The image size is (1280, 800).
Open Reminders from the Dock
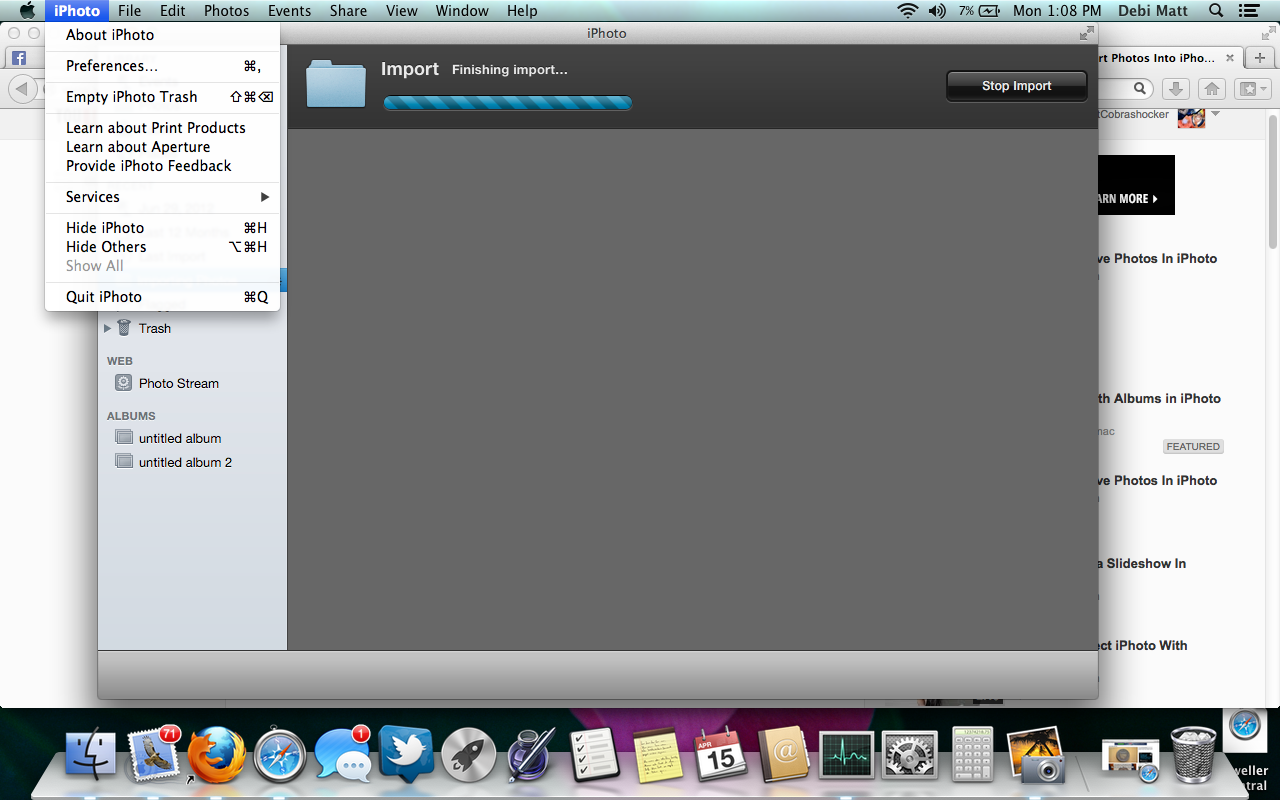tap(594, 754)
